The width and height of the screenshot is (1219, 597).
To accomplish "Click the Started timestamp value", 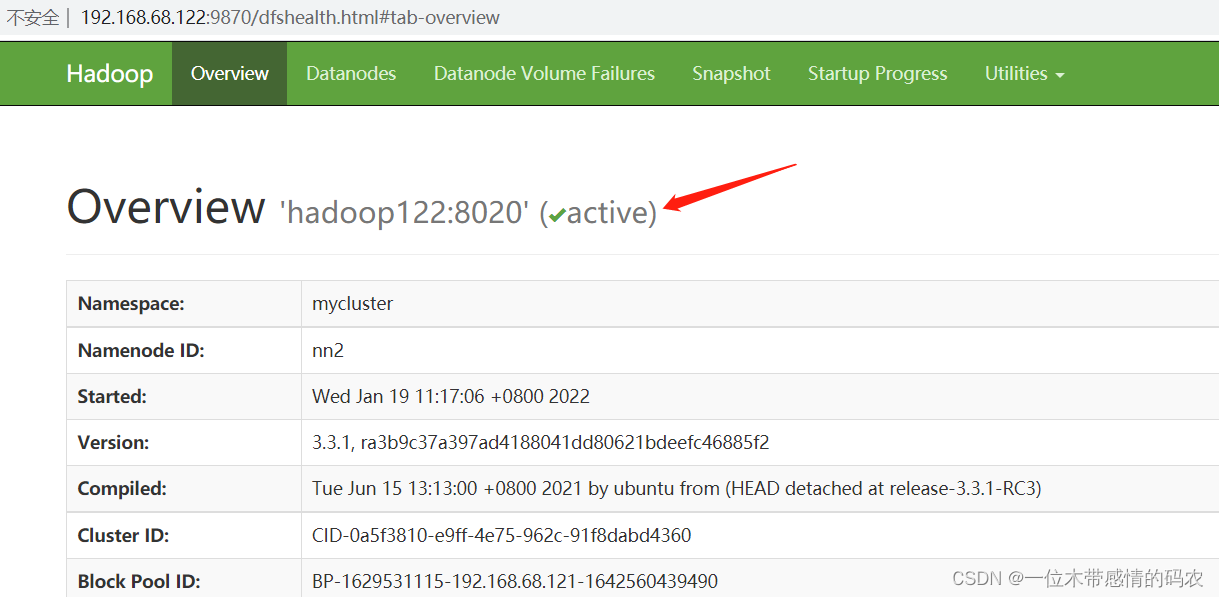I will [x=451, y=396].
